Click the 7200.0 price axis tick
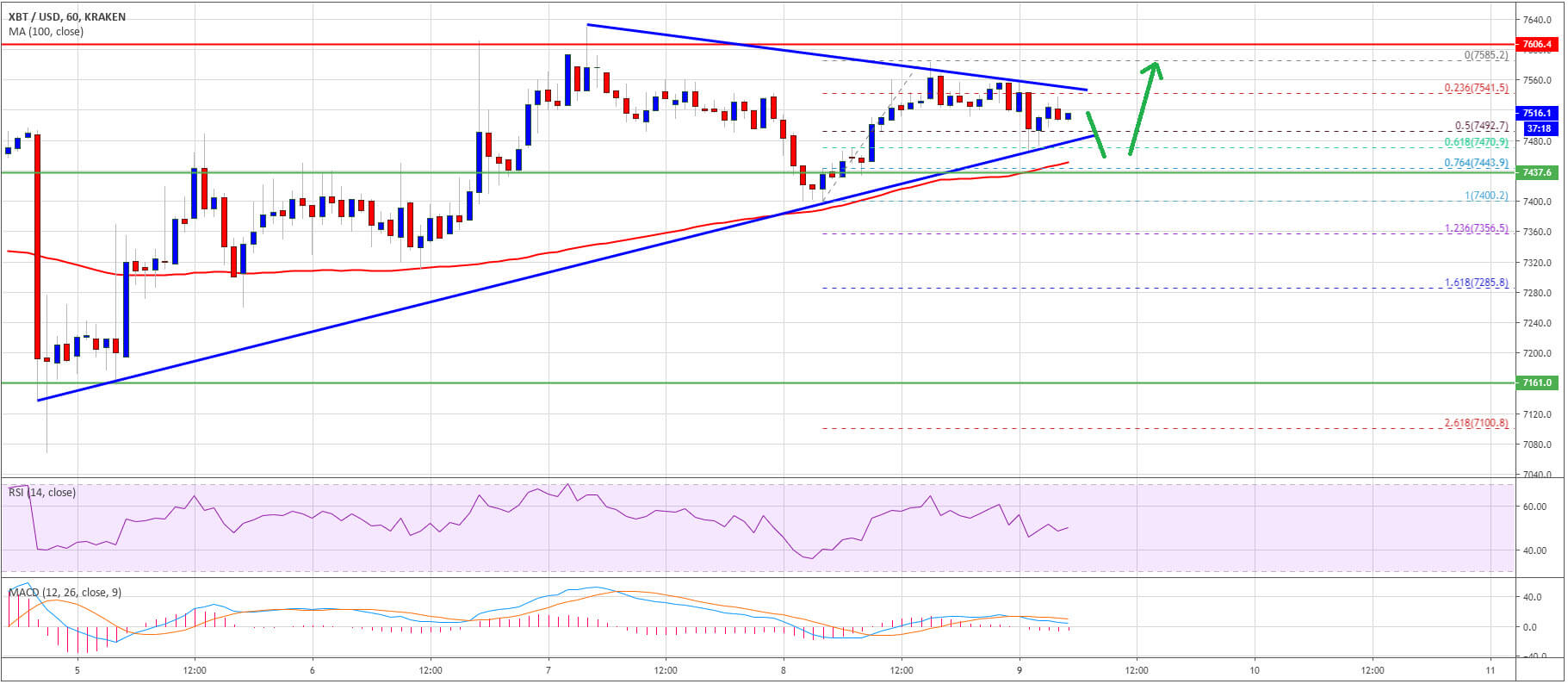 tap(1537, 353)
